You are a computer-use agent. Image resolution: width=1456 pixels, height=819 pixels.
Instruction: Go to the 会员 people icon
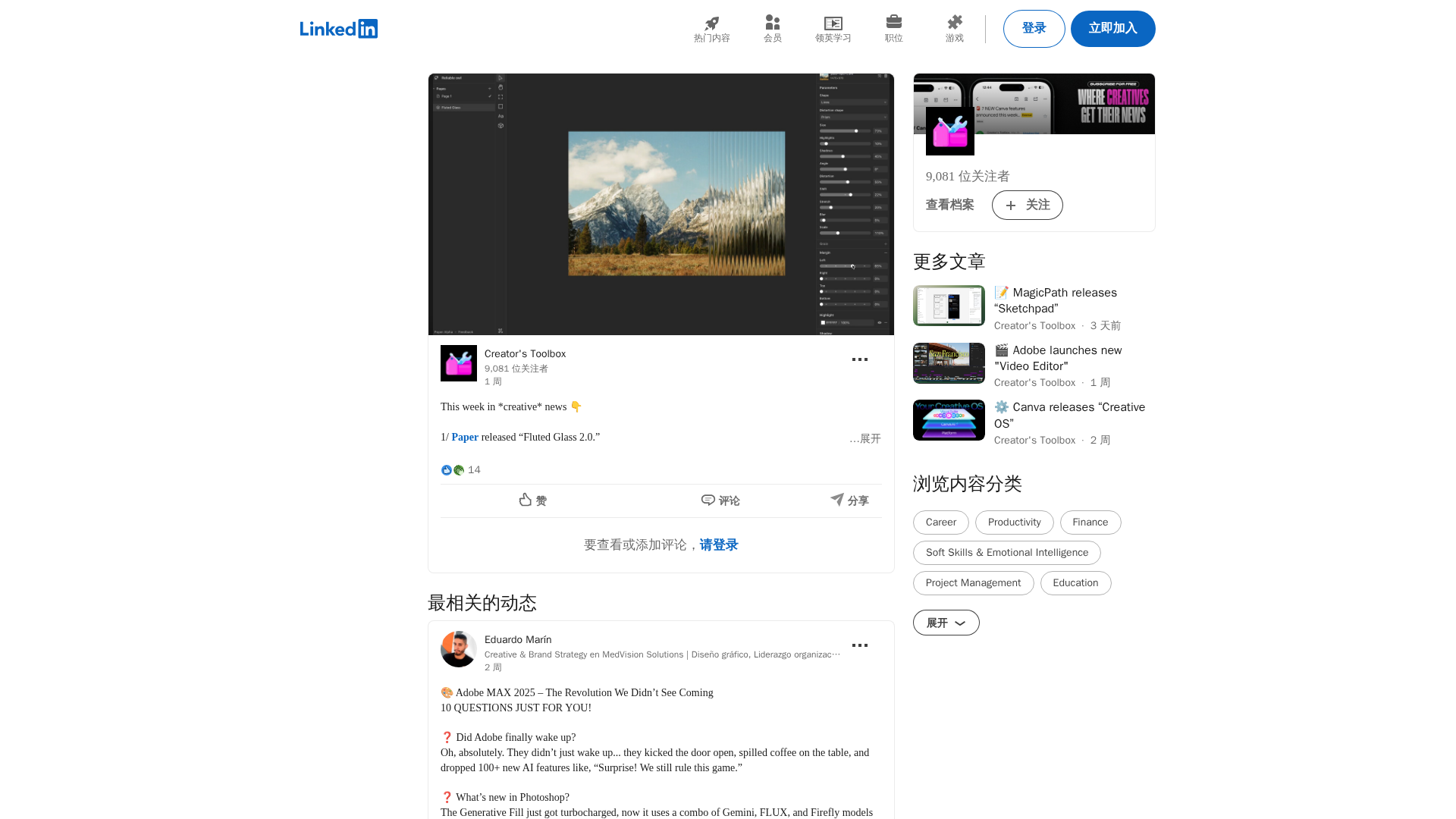click(x=772, y=24)
